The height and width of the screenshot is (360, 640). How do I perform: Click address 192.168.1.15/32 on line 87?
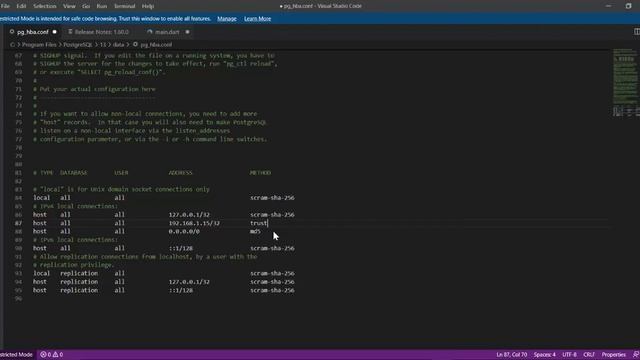(x=194, y=223)
